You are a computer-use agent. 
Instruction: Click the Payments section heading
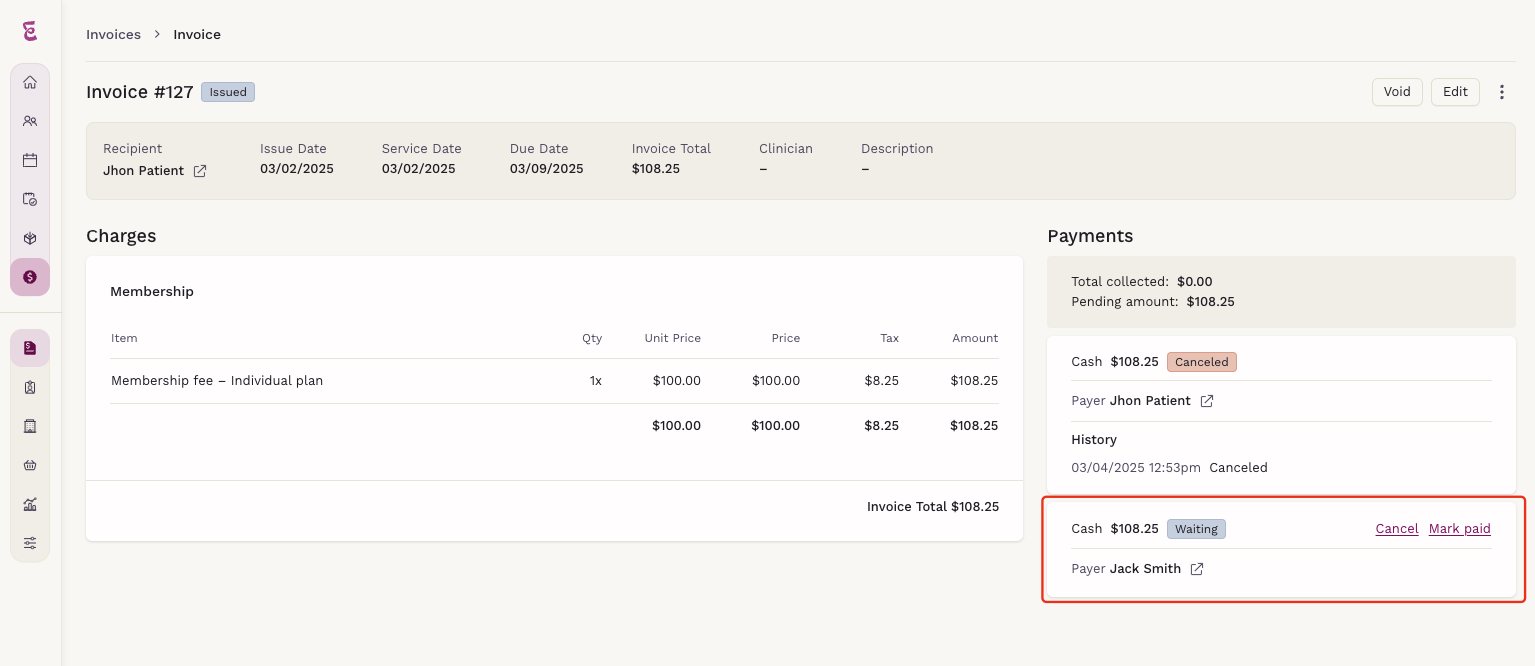pyautogui.click(x=1090, y=237)
